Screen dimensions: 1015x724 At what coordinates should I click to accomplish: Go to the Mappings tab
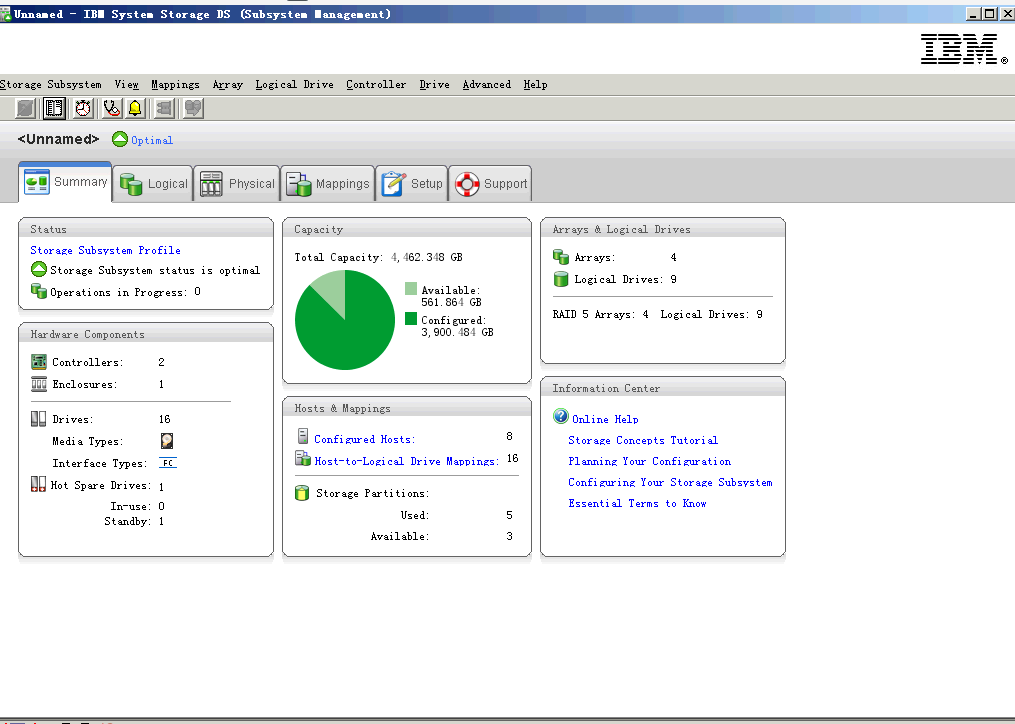tap(328, 184)
